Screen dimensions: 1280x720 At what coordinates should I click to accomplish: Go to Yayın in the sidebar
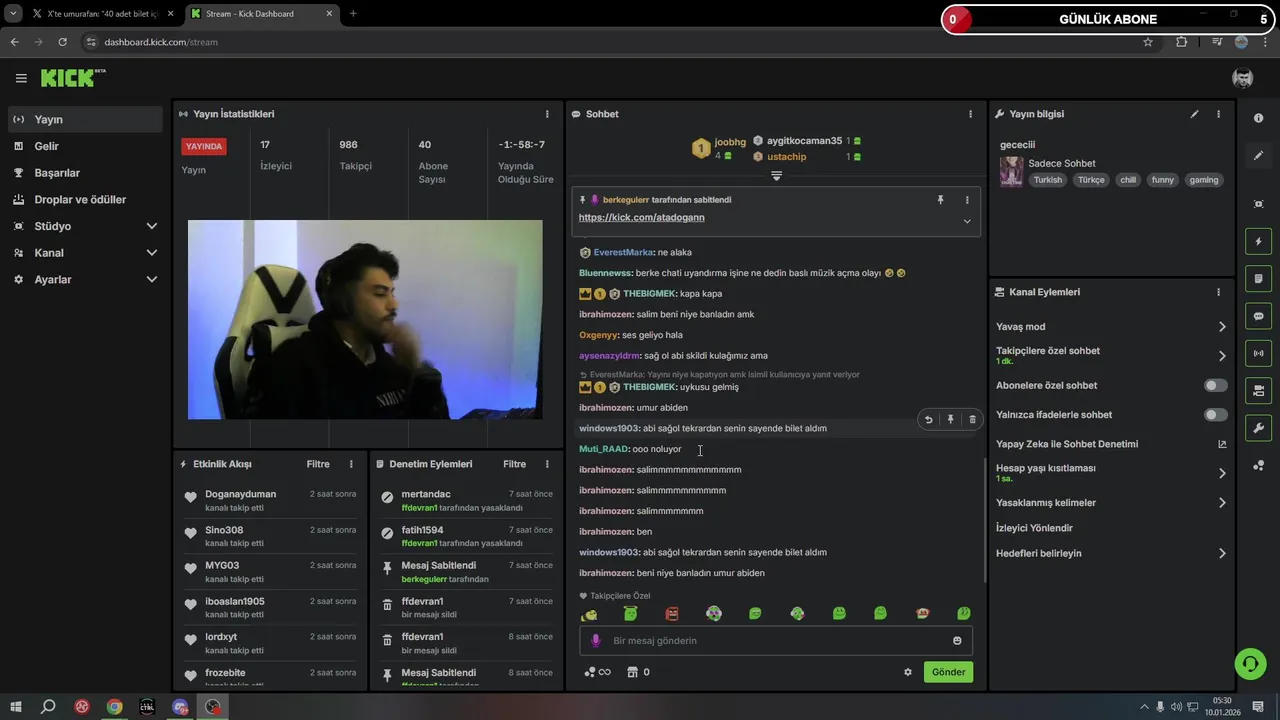coord(85,119)
